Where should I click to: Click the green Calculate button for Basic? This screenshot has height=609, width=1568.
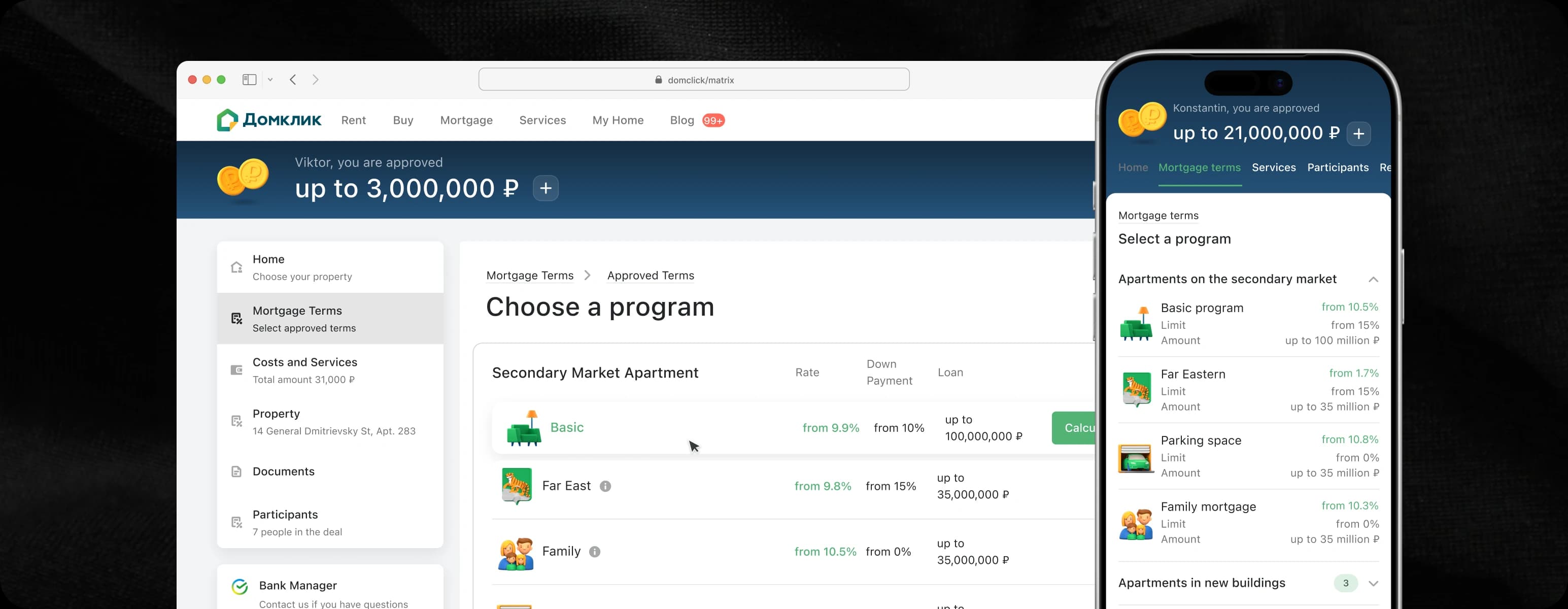tap(1074, 428)
